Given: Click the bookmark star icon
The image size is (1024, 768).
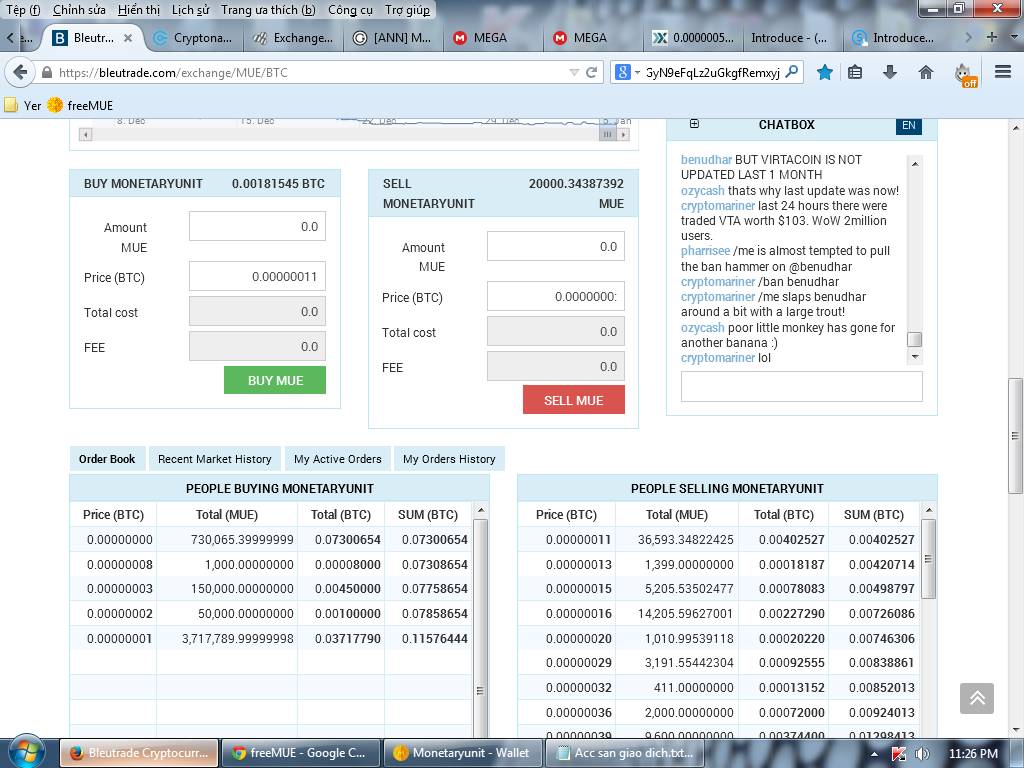Looking at the screenshot, I should point(824,72).
